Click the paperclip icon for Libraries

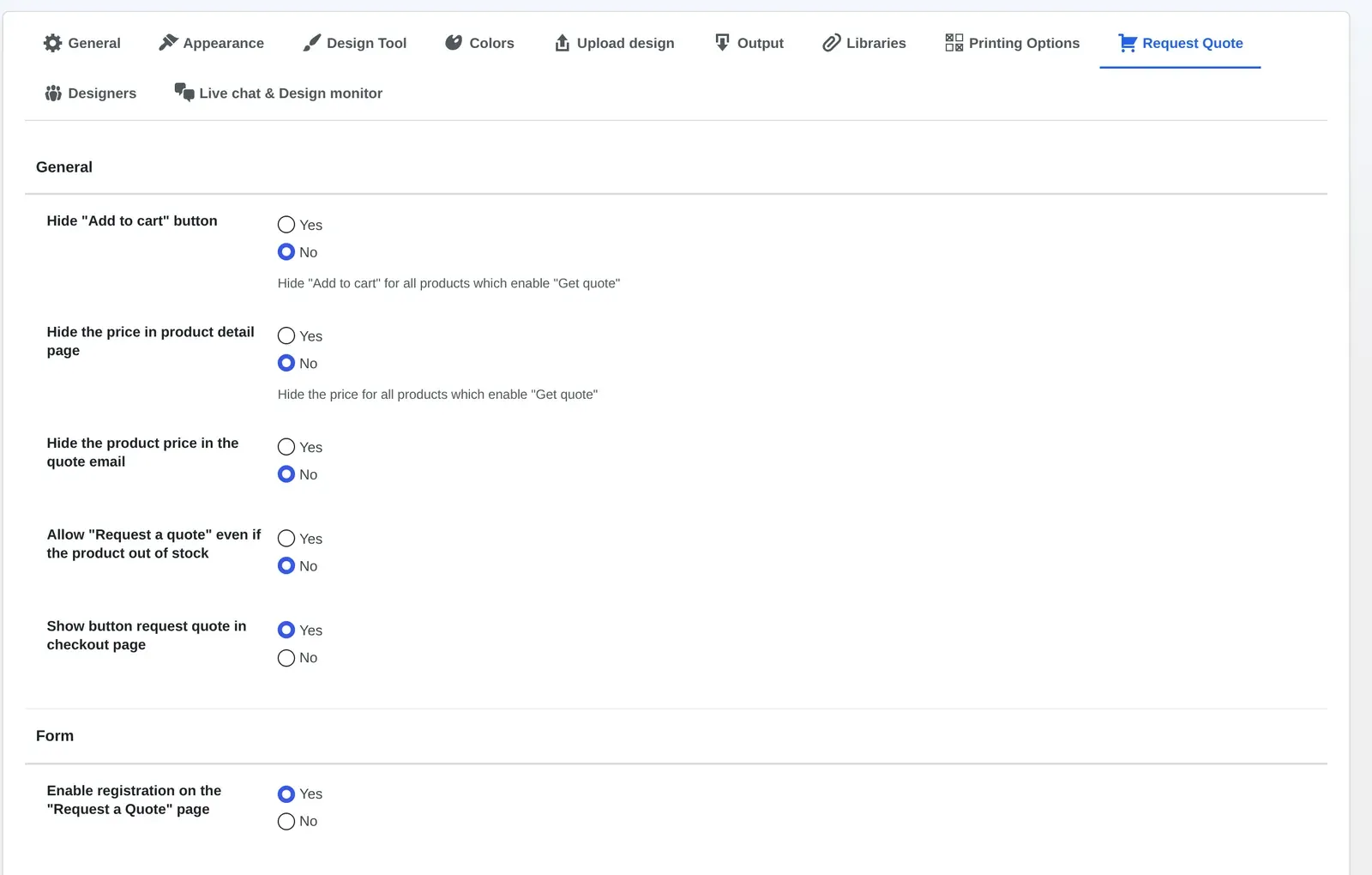click(x=832, y=43)
